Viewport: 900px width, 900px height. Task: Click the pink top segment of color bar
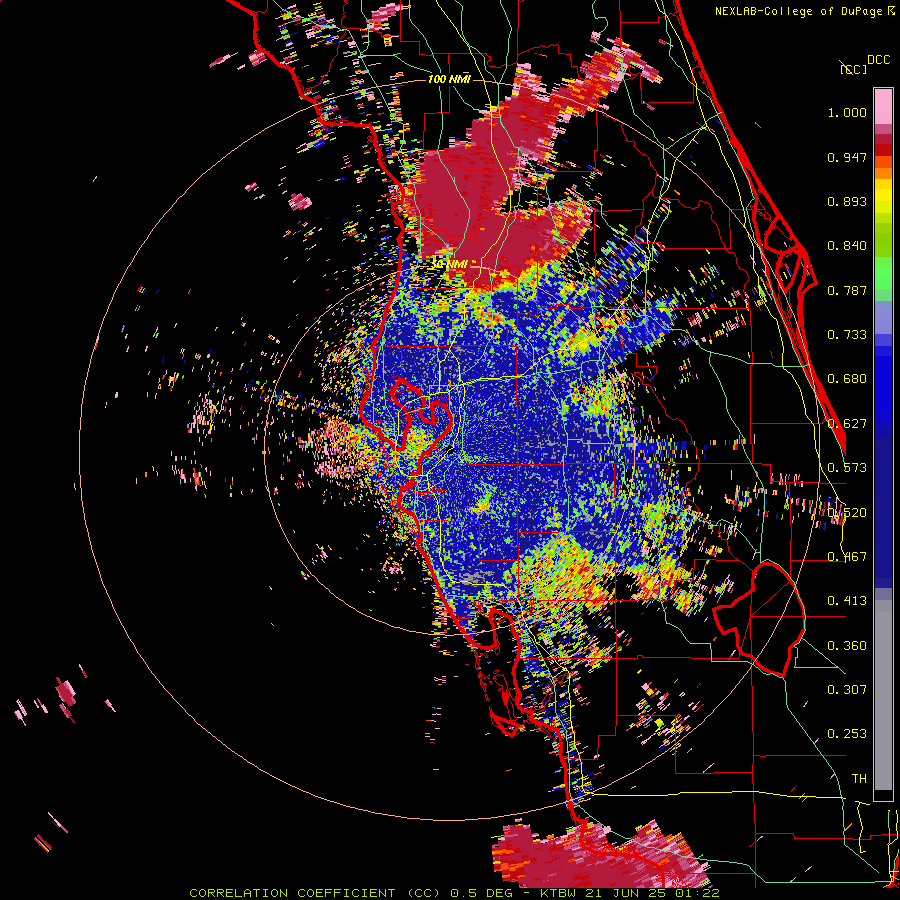click(x=883, y=106)
